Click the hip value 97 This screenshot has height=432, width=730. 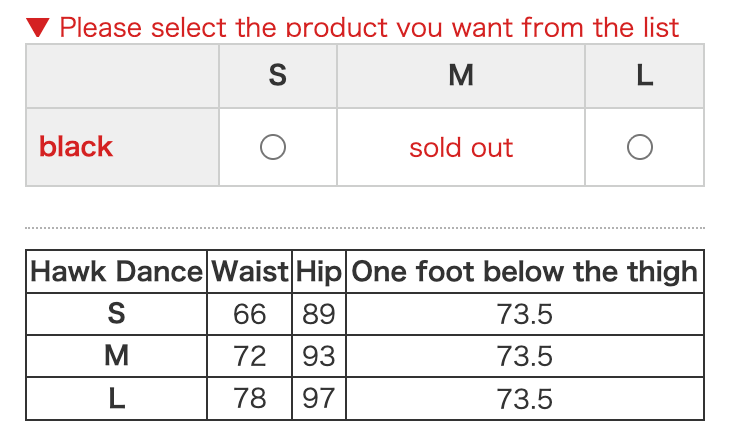[x=319, y=399]
